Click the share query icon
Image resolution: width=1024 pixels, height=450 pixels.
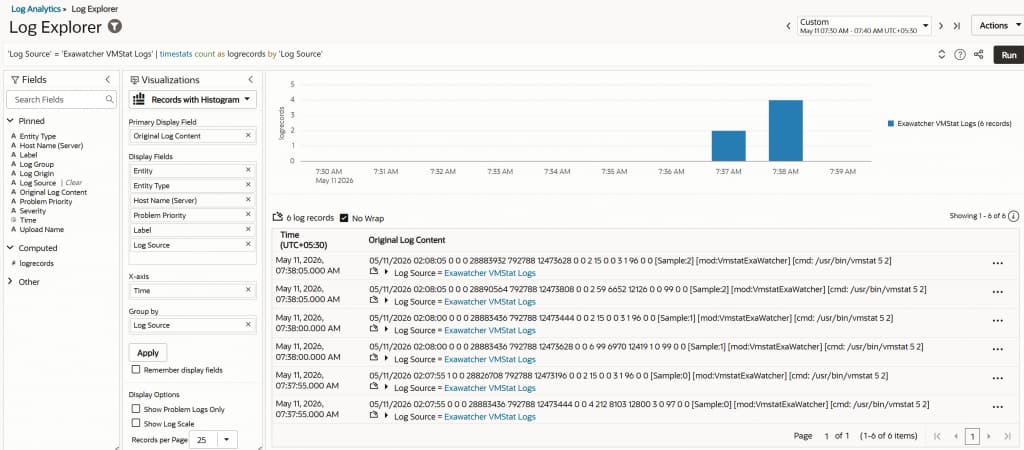pyautogui.click(x=978, y=55)
